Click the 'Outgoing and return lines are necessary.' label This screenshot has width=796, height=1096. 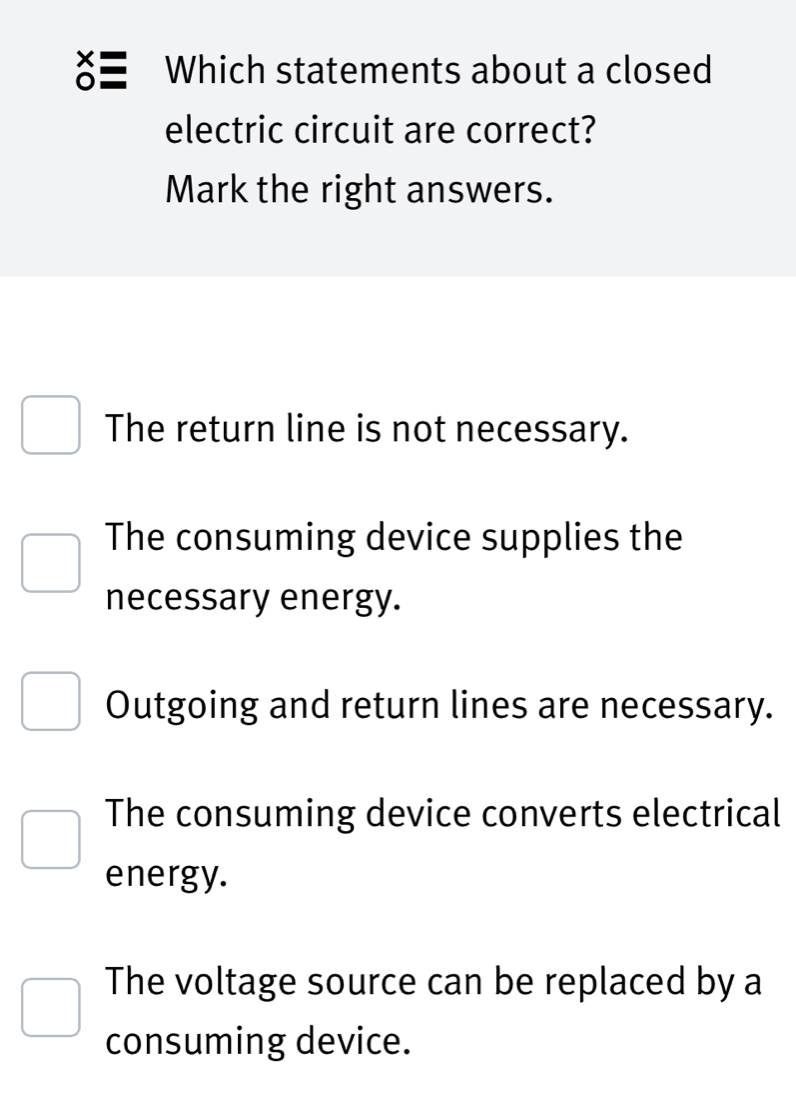tap(439, 706)
